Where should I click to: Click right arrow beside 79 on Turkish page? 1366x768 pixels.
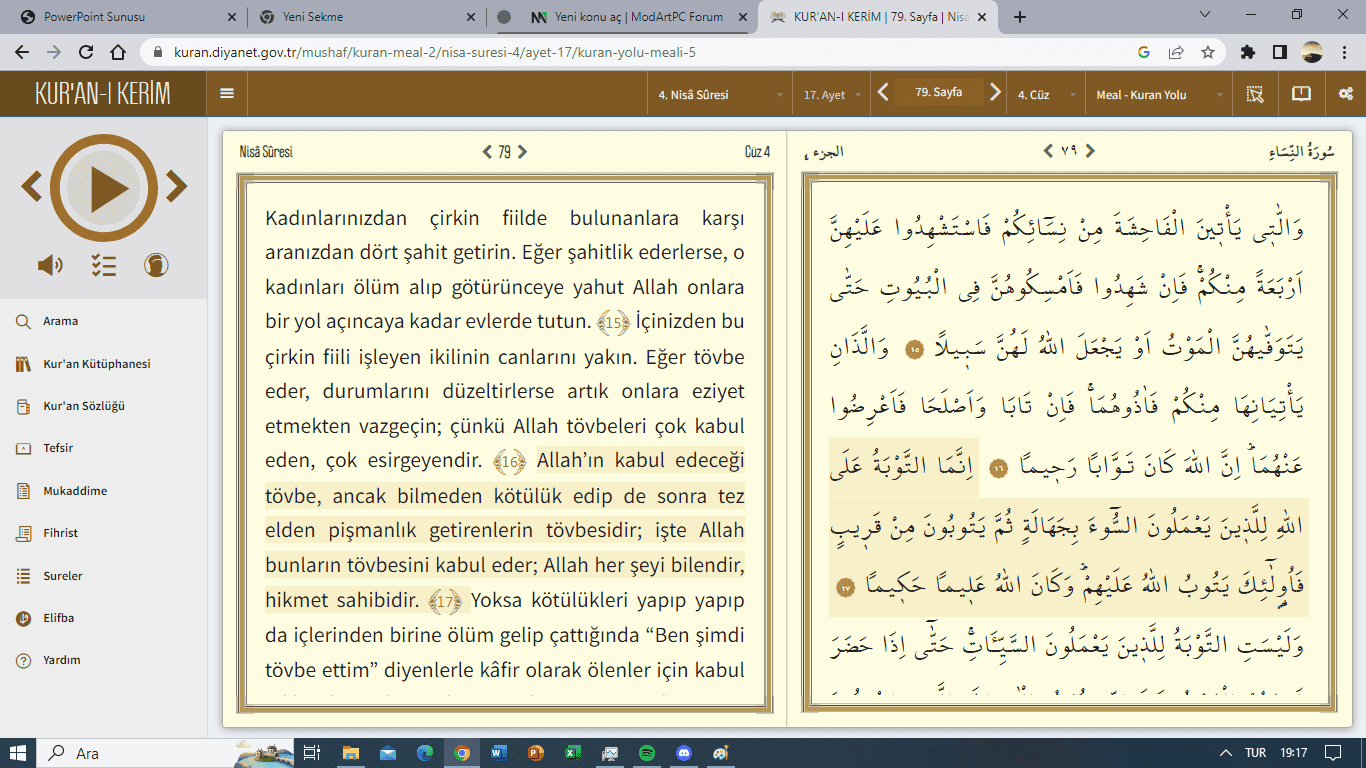click(522, 152)
